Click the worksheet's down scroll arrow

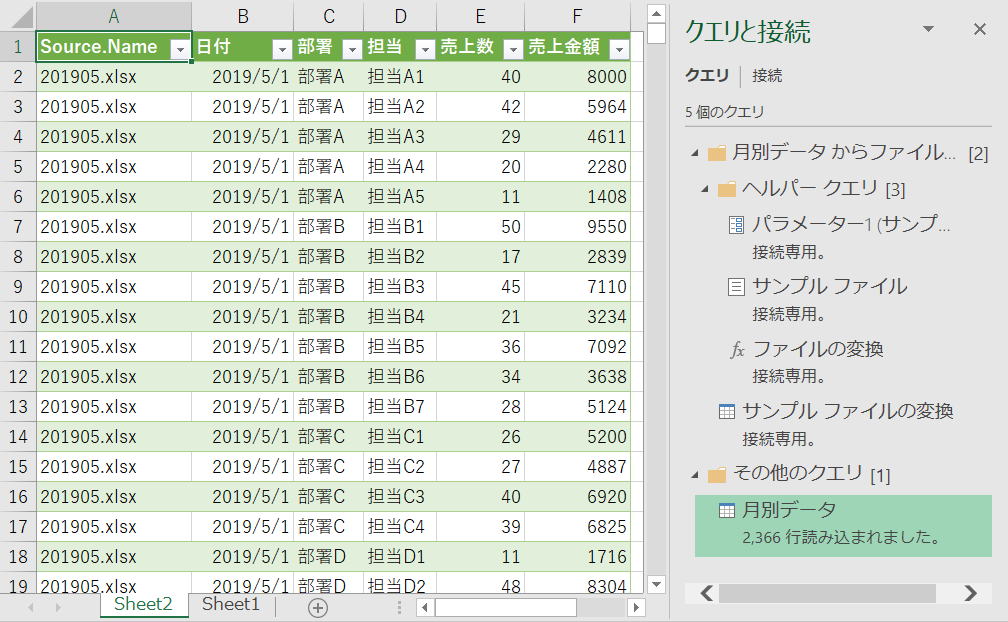656,584
